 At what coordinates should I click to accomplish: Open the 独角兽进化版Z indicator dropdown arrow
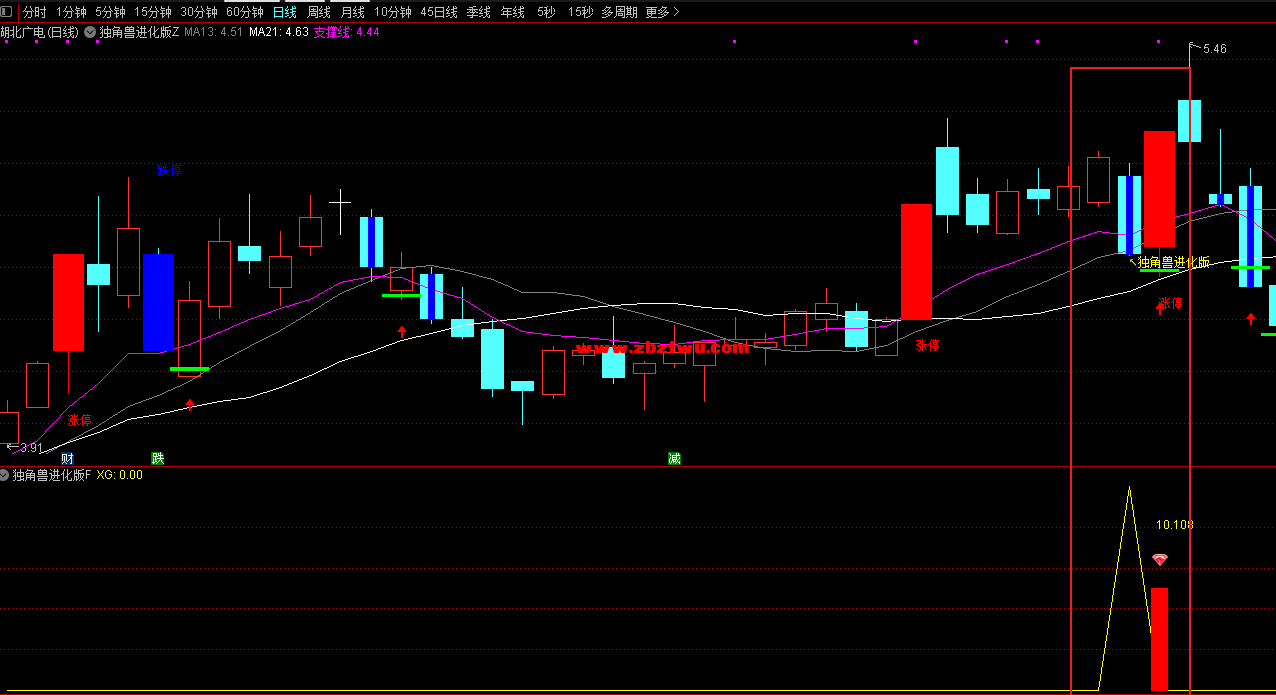(91, 32)
